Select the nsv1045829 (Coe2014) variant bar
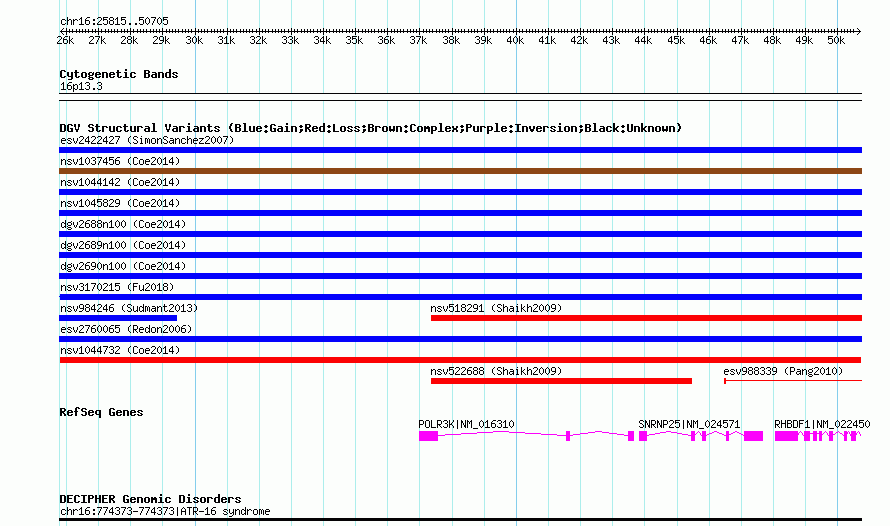This screenshot has height=526, width=890. pos(460,213)
